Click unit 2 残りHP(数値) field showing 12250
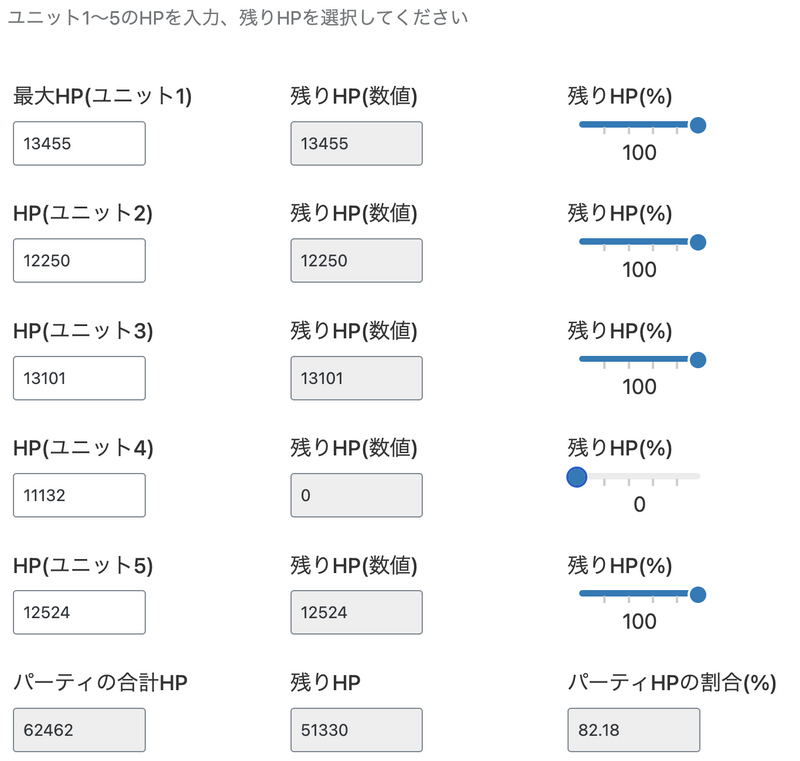This screenshot has width=800, height=761. pos(356,260)
